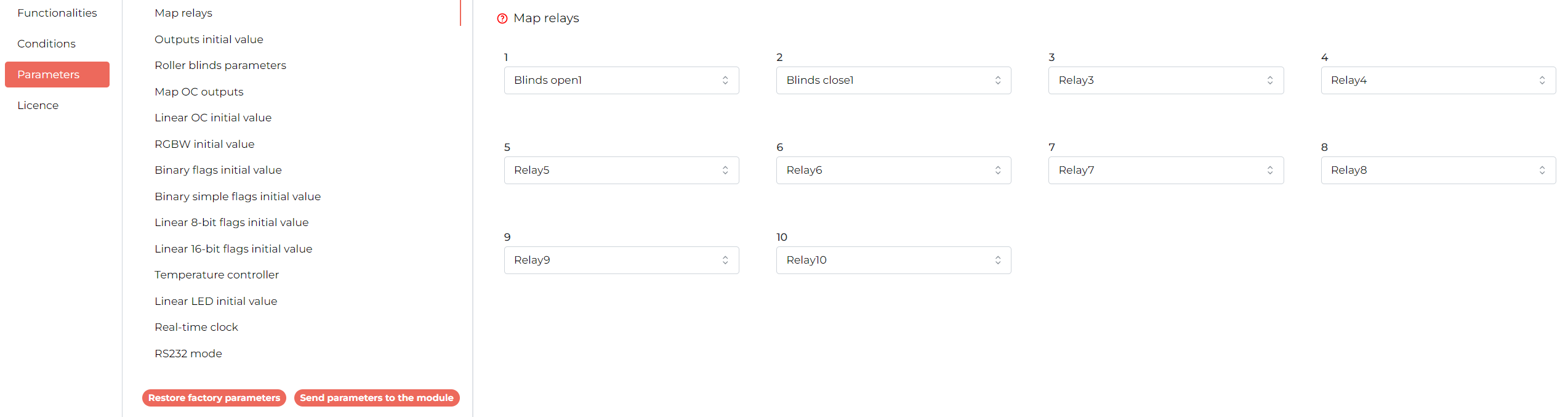Click the Relay5 dropdown chevron icon

point(725,170)
